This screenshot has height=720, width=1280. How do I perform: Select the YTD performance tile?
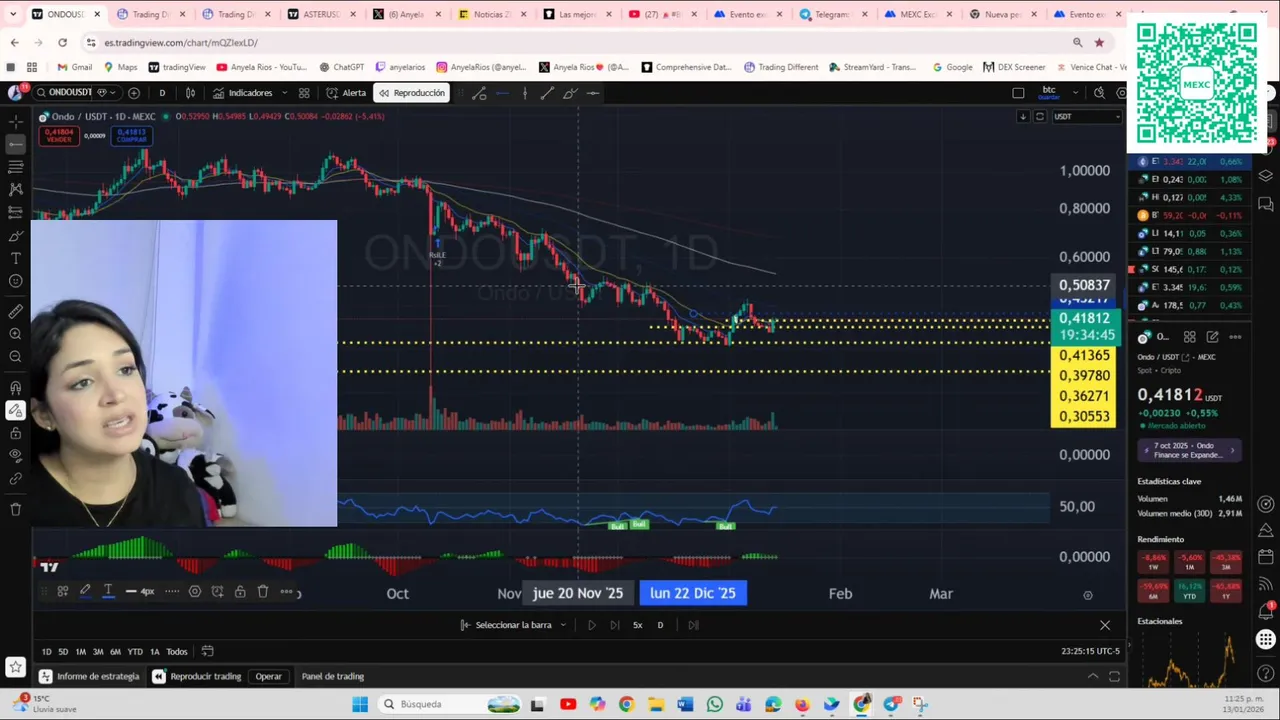(1190, 590)
